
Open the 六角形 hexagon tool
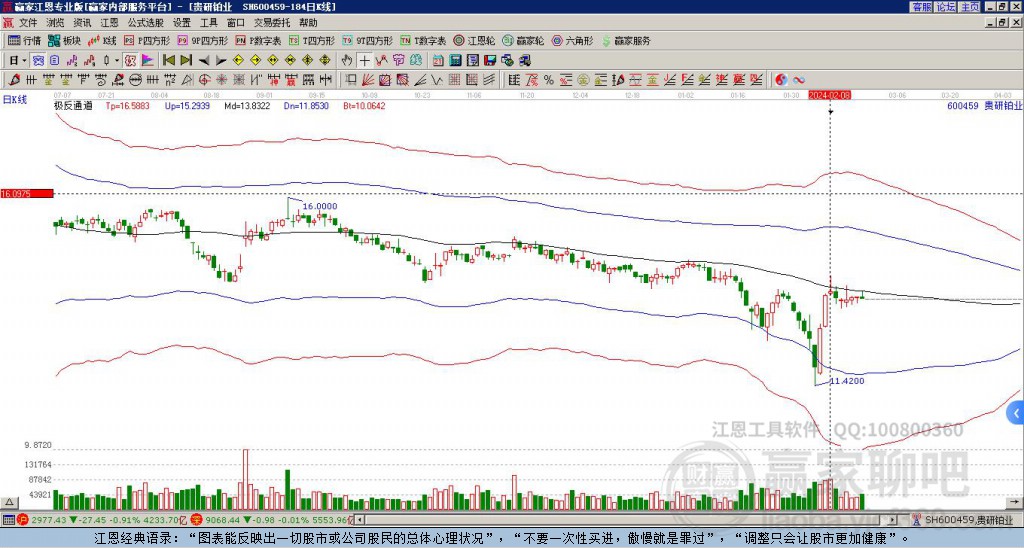click(572, 40)
